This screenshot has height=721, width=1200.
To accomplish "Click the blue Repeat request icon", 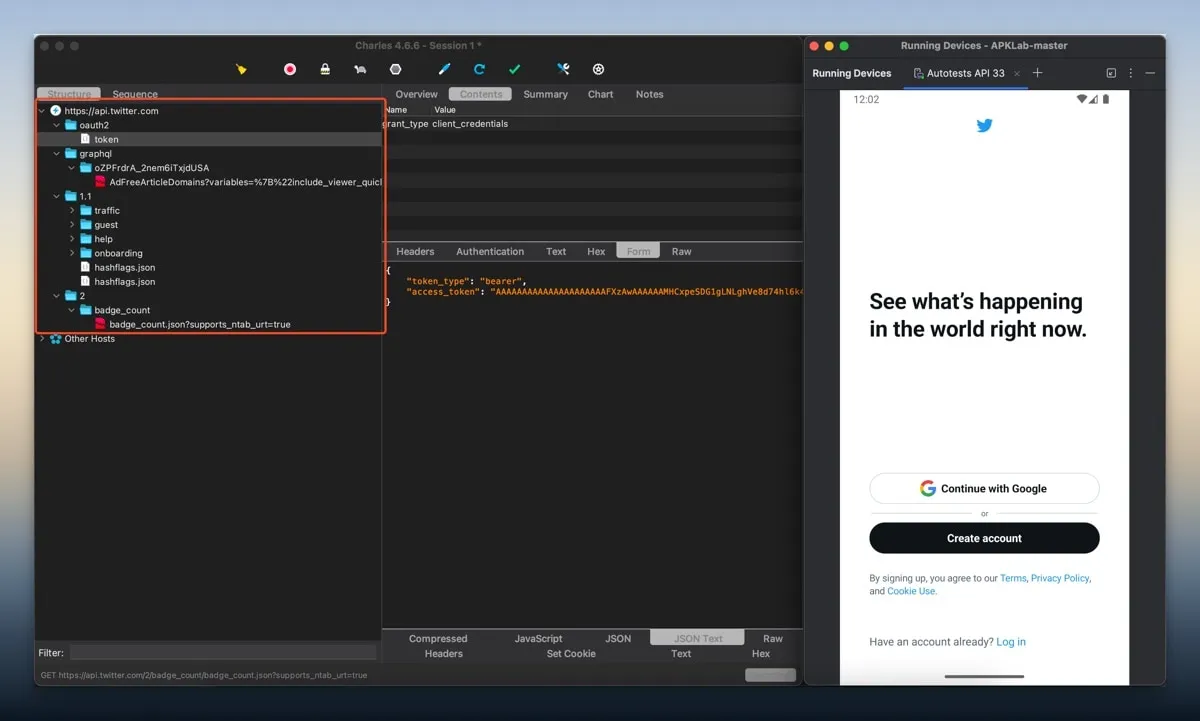I will tap(480, 69).
